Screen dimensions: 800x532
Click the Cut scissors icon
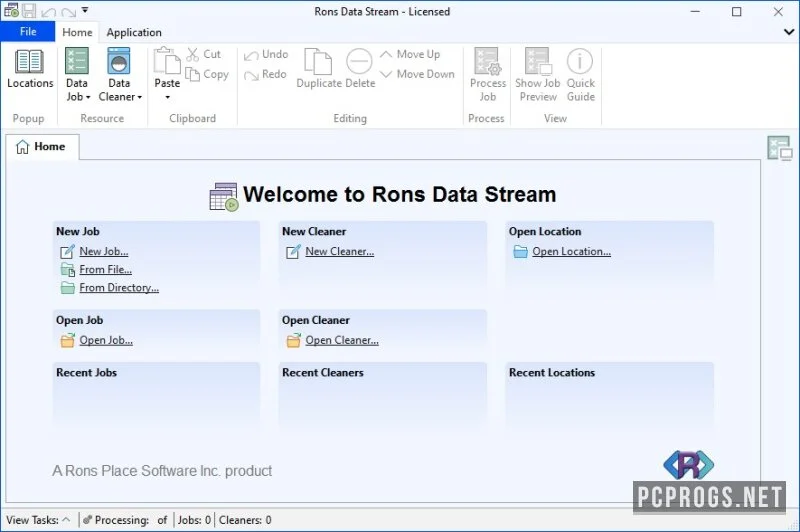(192, 54)
